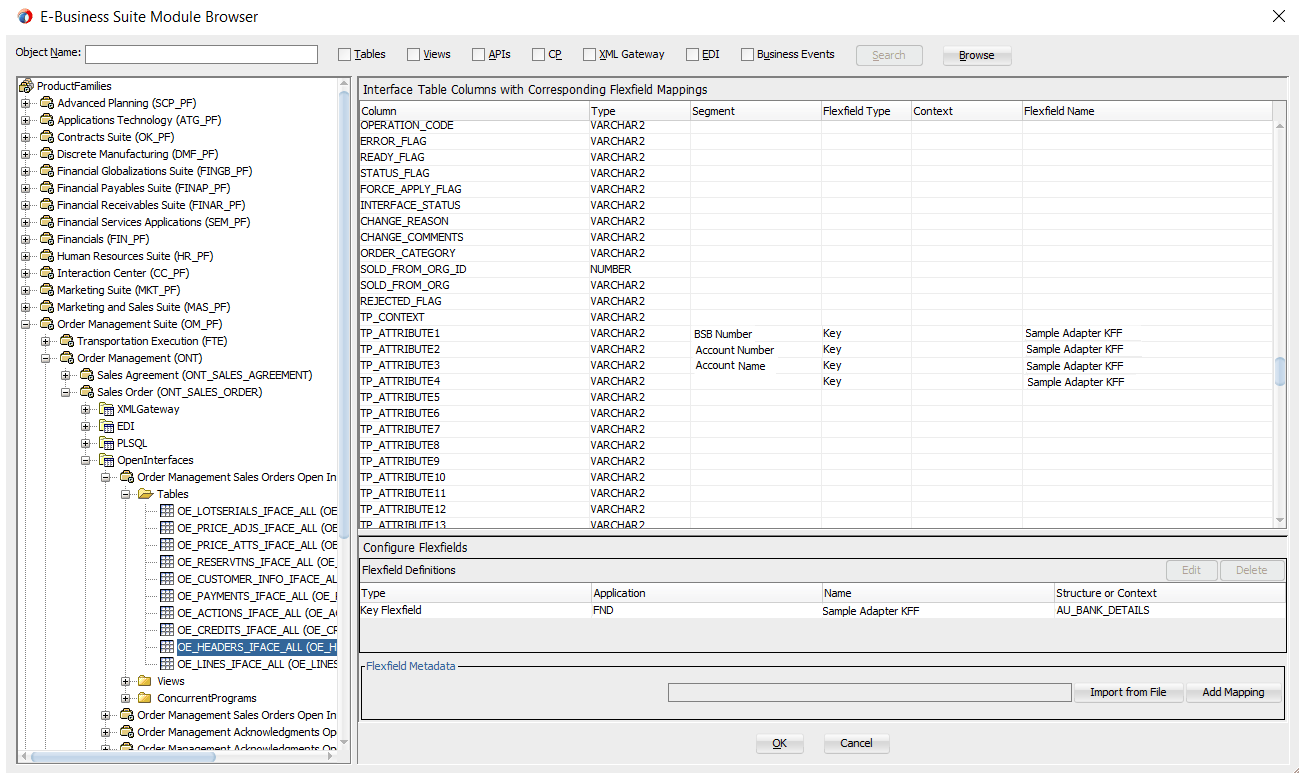Click the OE_PAYMENTS_IFACE_ALL table icon
This screenshot has height=774, width=1300.
pos(167,596)
